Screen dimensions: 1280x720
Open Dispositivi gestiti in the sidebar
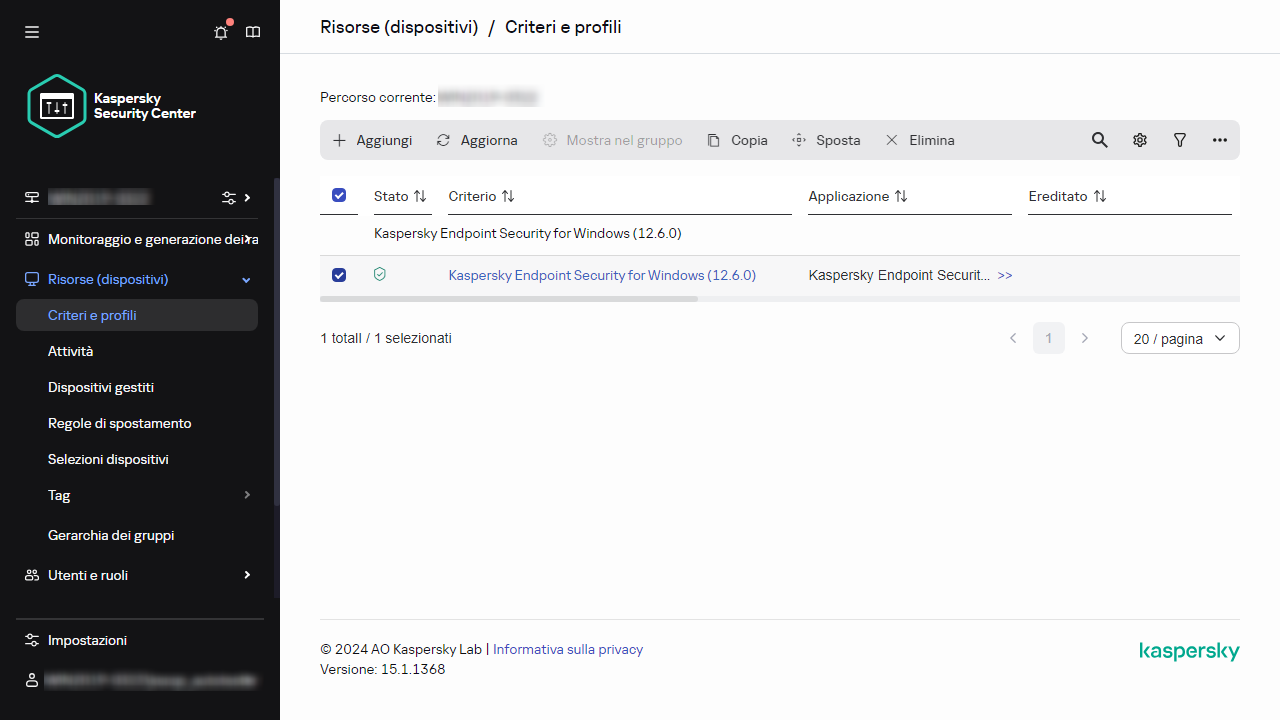(101, 387)
